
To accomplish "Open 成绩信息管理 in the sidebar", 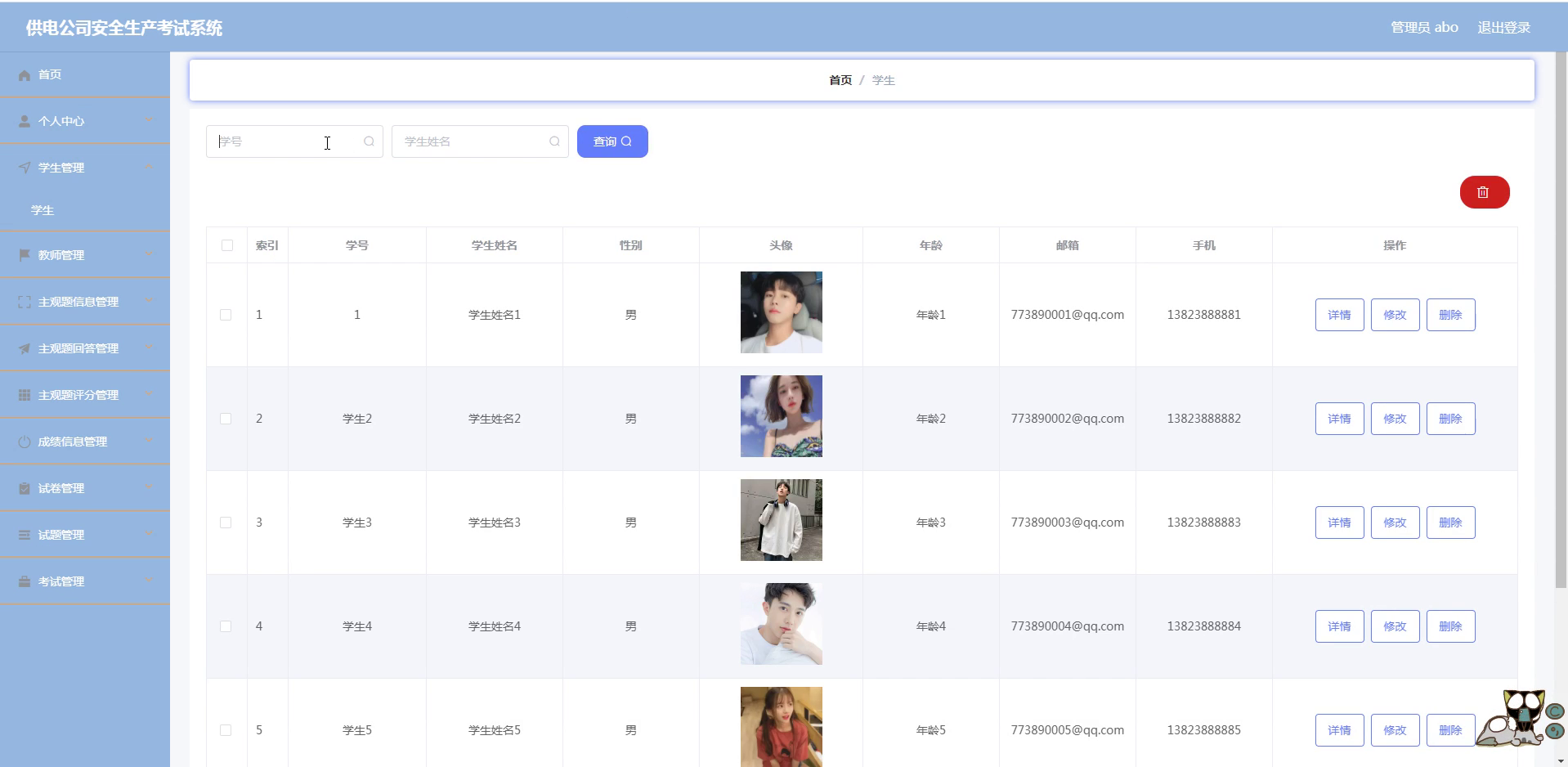I will click(x=85, y=442).
